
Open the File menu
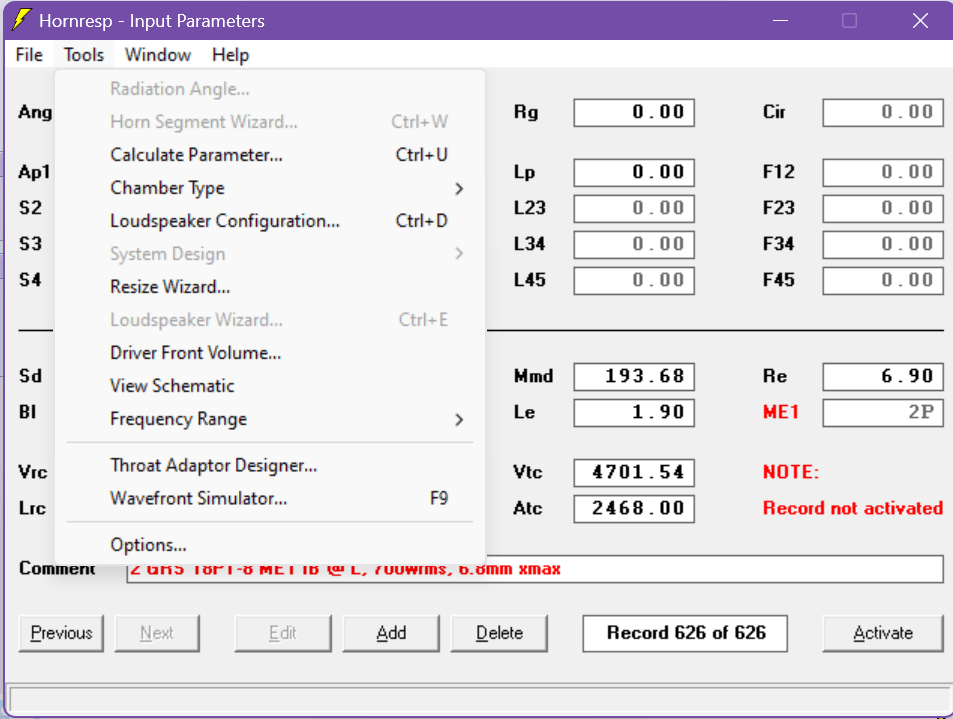[x=29, y=55]
